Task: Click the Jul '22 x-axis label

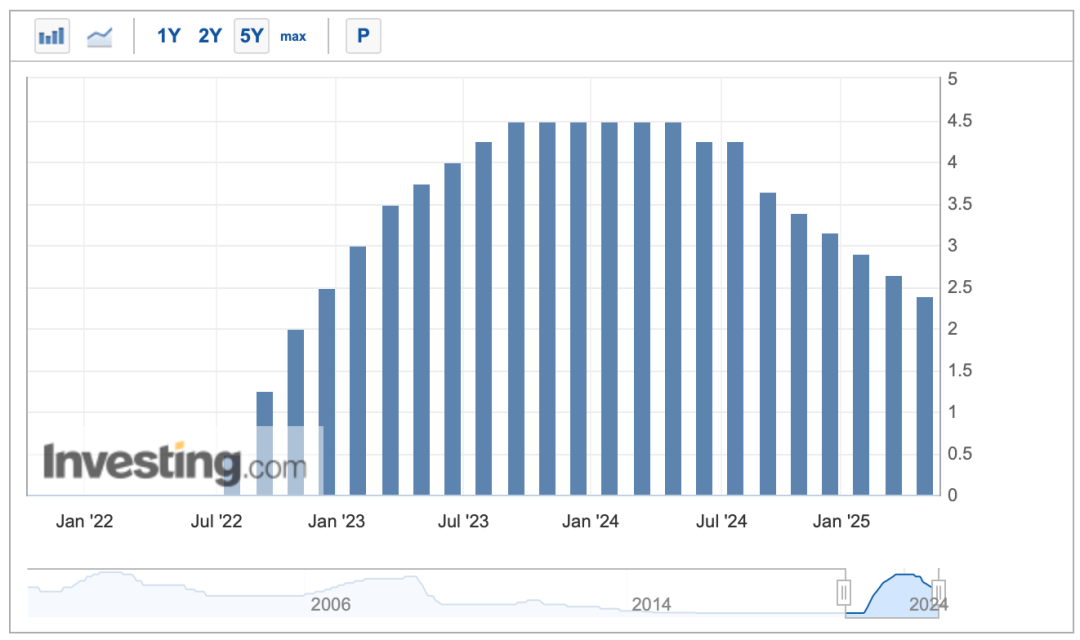Action: (216, 521)
